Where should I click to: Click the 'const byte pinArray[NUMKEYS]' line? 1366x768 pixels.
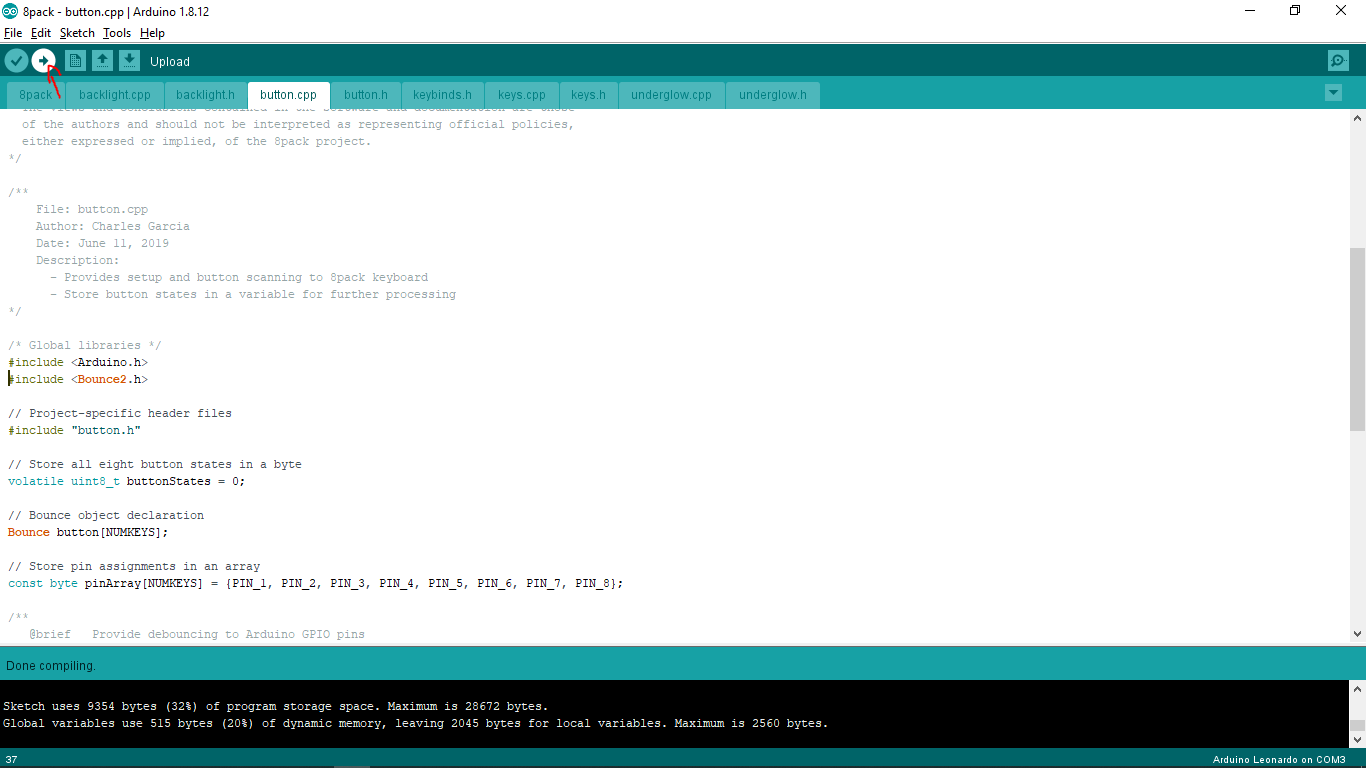pos(316,583)
